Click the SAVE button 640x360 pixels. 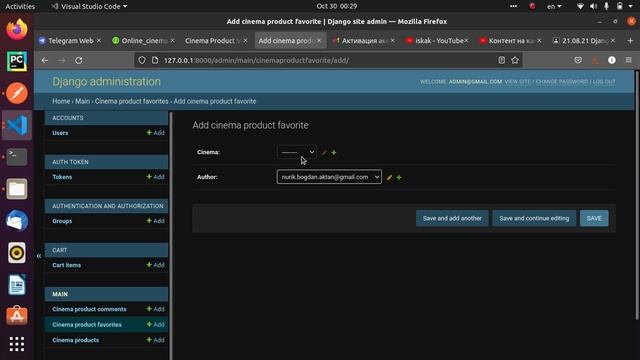[x=594, y=218]
